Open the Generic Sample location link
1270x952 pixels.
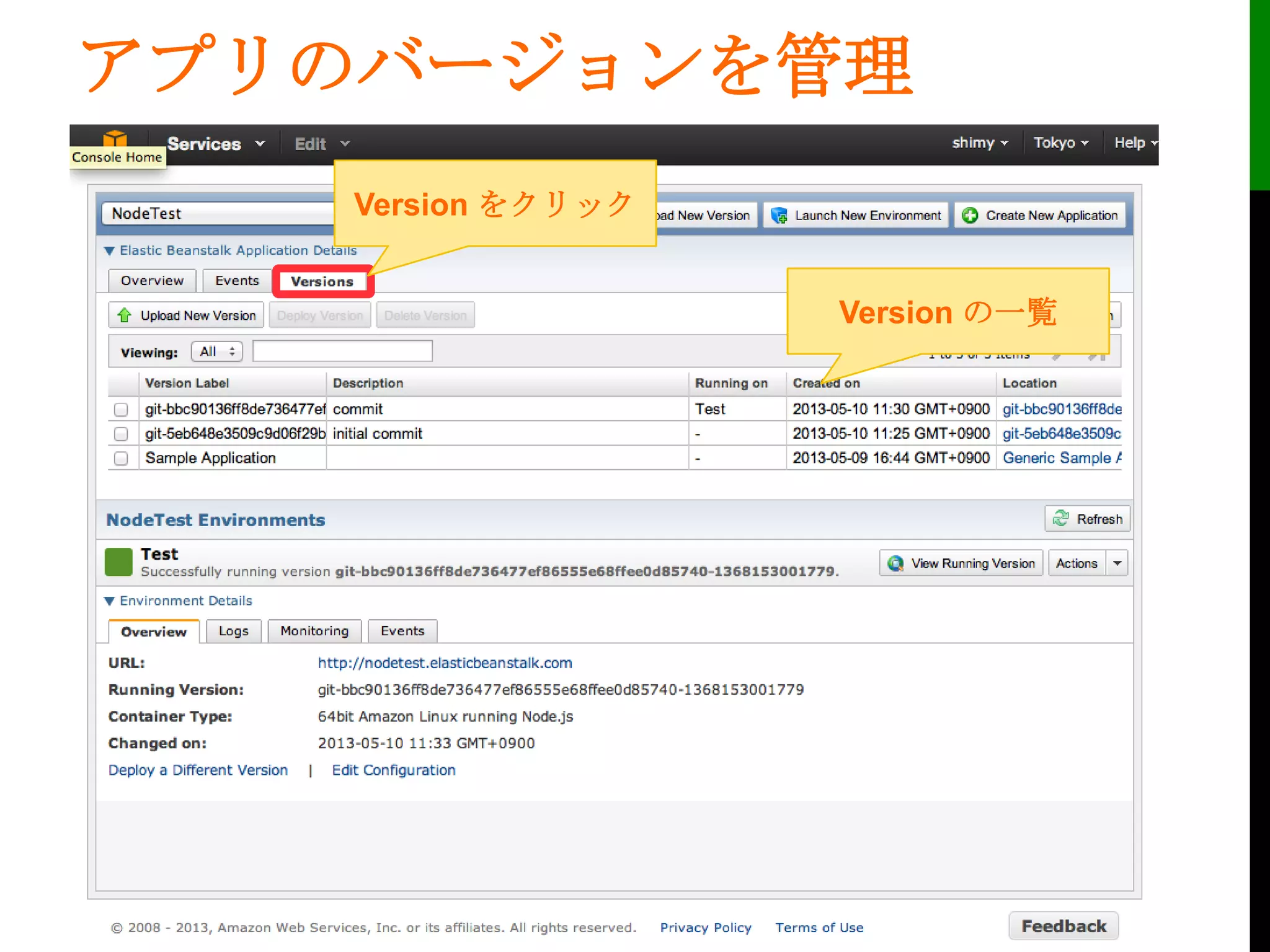[x=1062, y=457]
